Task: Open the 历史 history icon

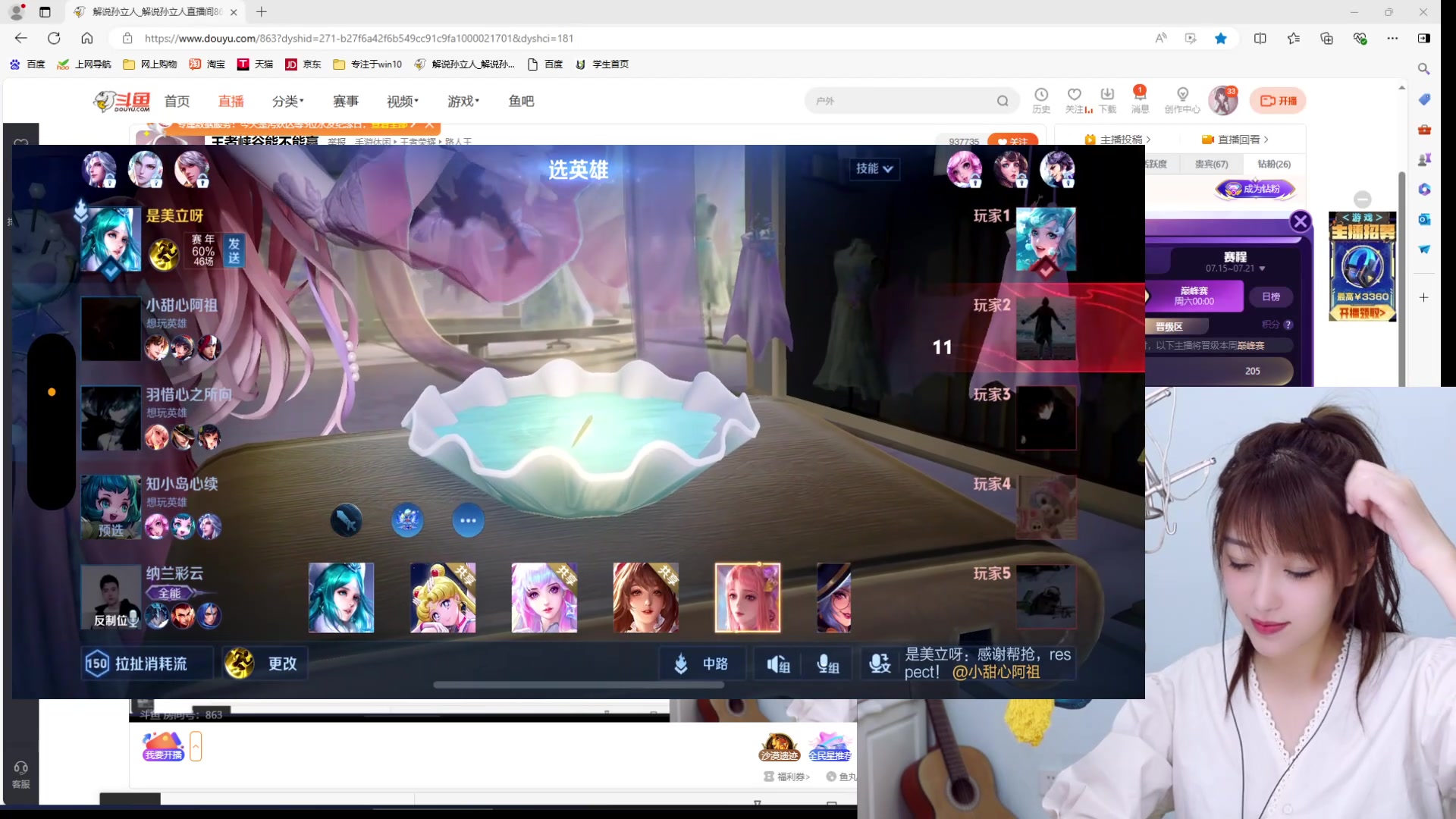Action: click(1041, 99)
